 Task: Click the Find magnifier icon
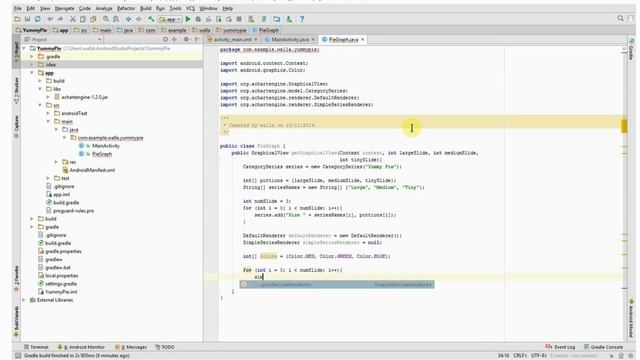pos(106,19)
